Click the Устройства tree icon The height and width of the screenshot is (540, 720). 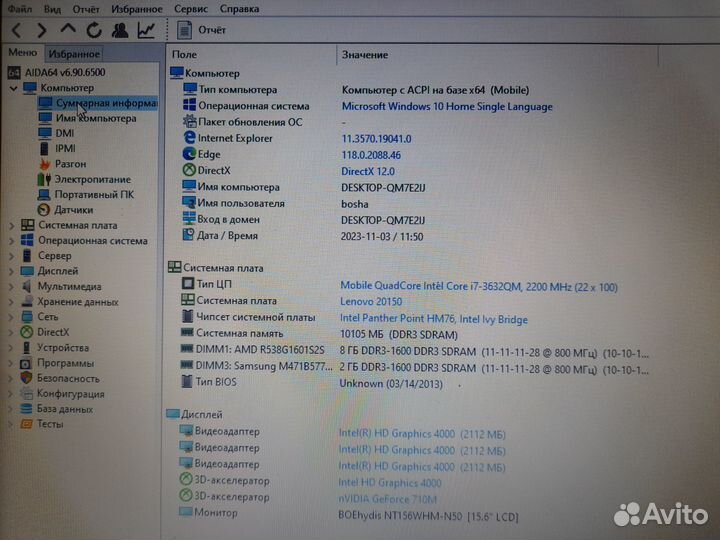[x=27, y=348]
